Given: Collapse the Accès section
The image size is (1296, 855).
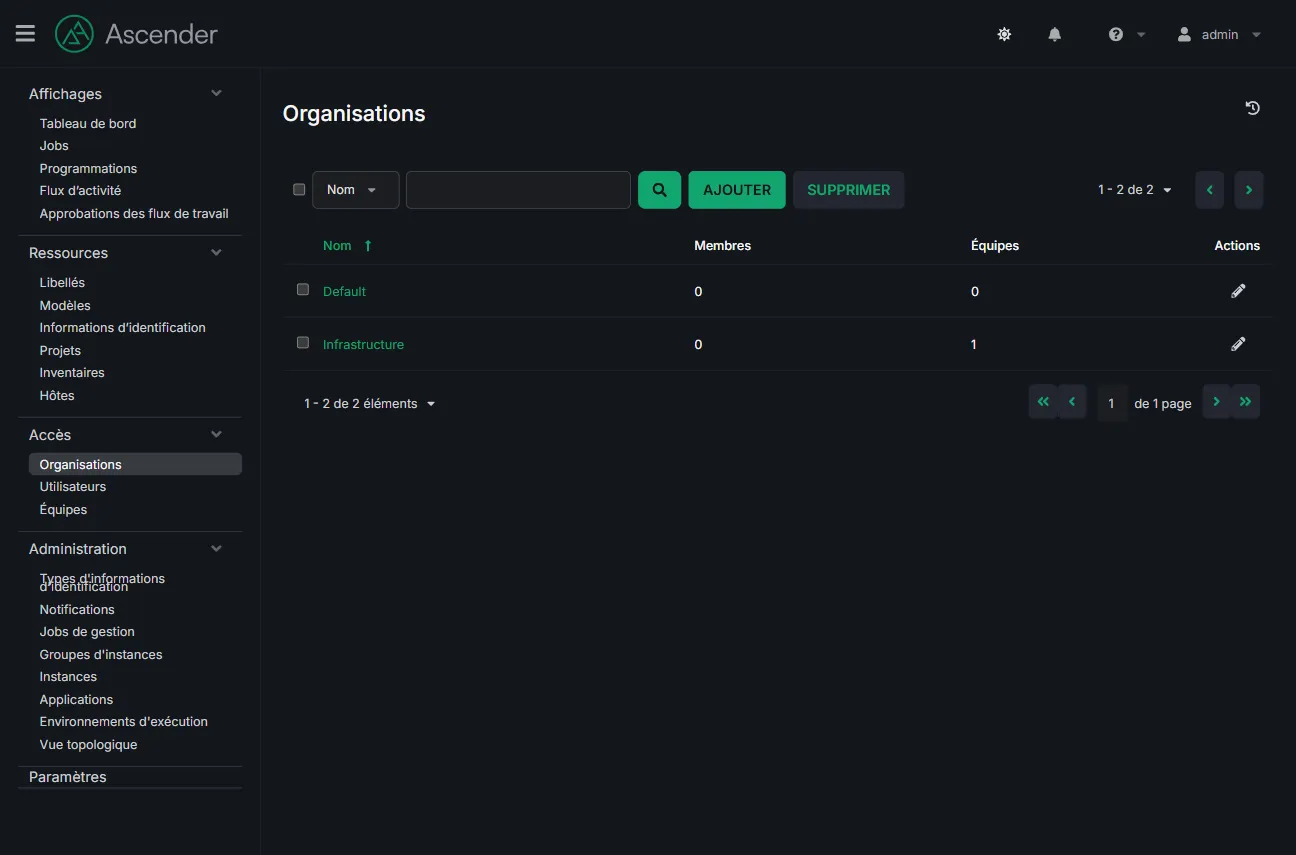Looking at the screenshot, I should [217, 434].
